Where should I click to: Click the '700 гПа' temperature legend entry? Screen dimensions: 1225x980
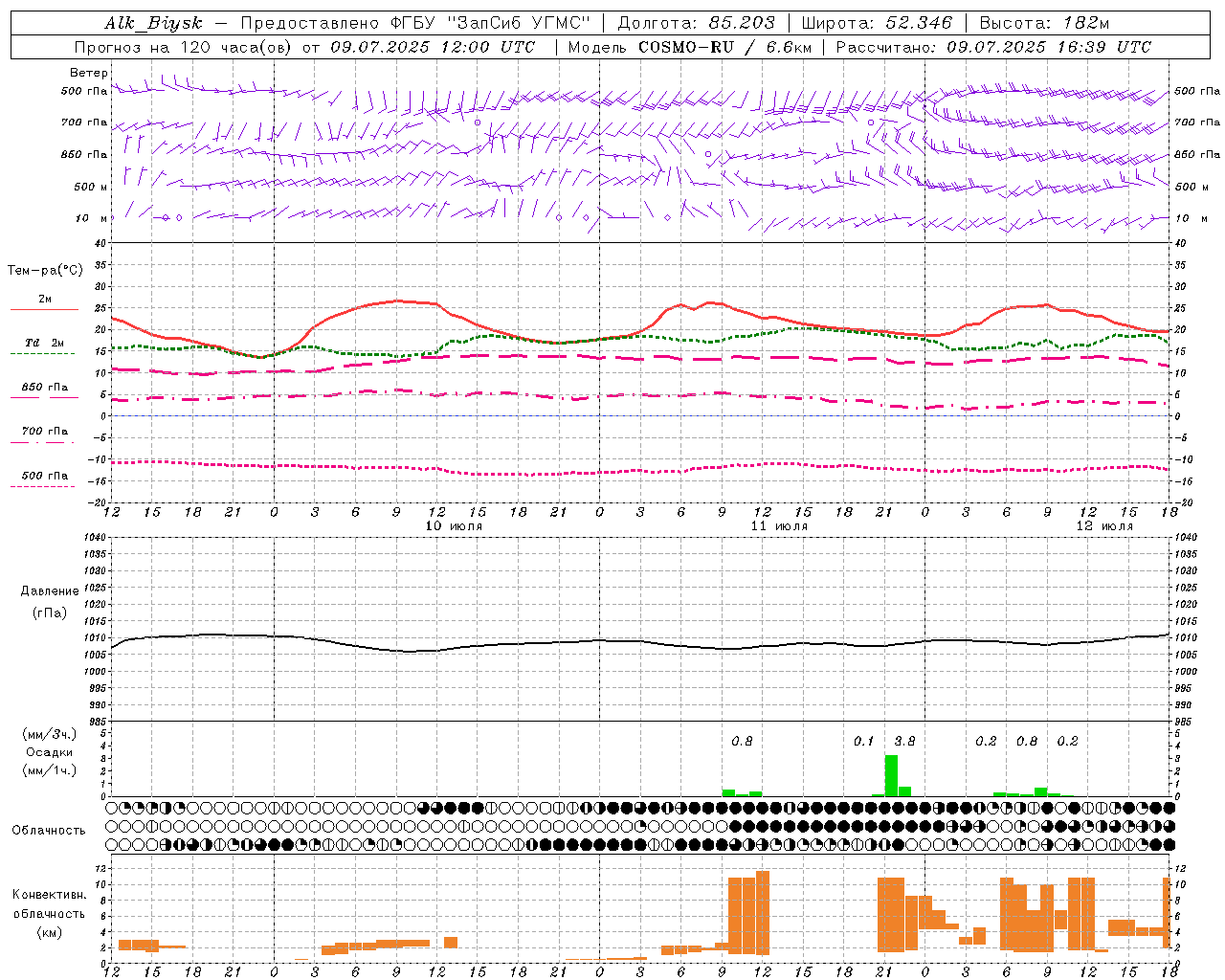point(45,432)
